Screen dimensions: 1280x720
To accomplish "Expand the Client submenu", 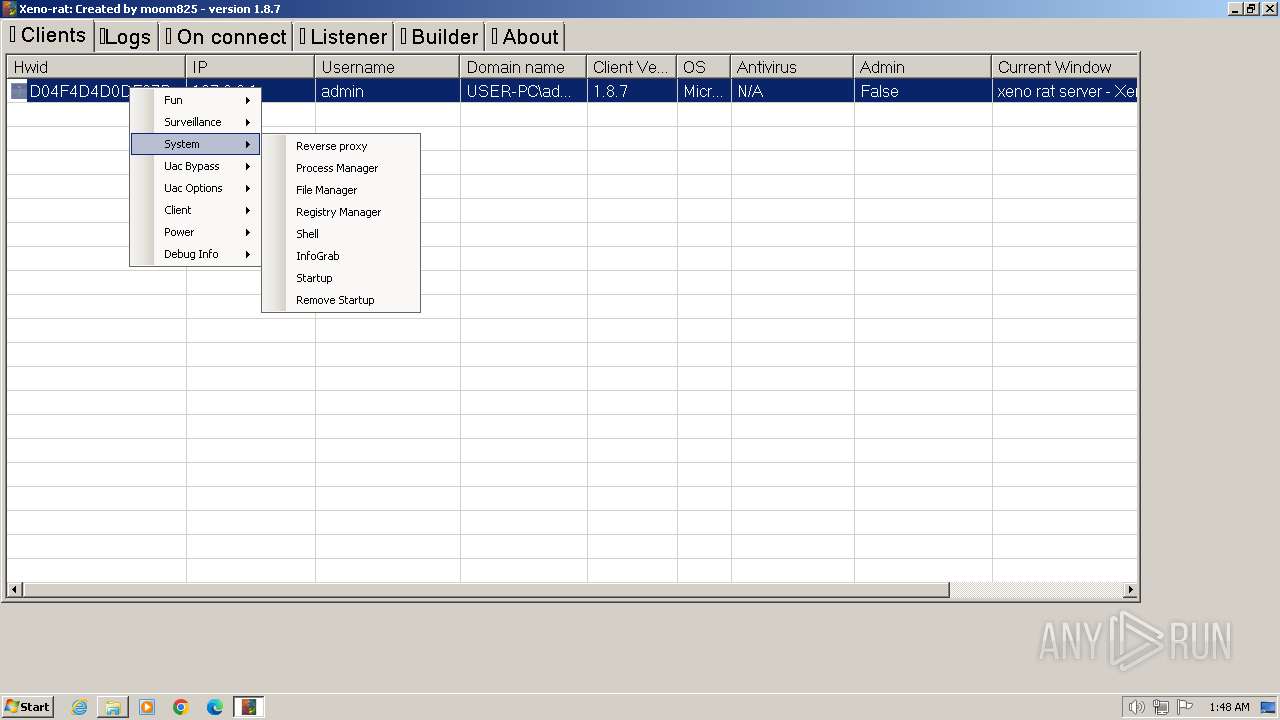I will pyautogui.click(x=195, y=210).
